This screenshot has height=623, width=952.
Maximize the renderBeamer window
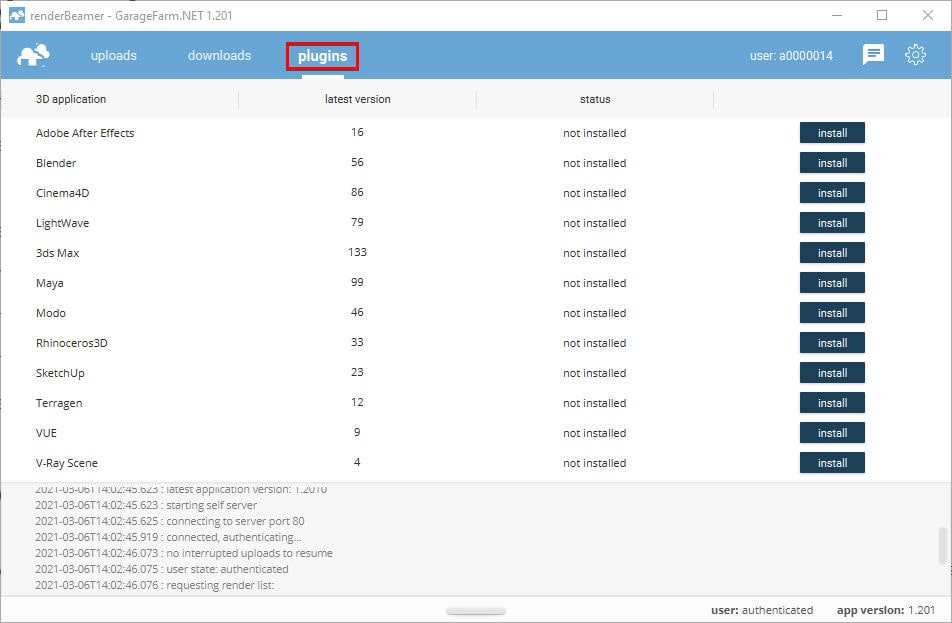[882, 15]
